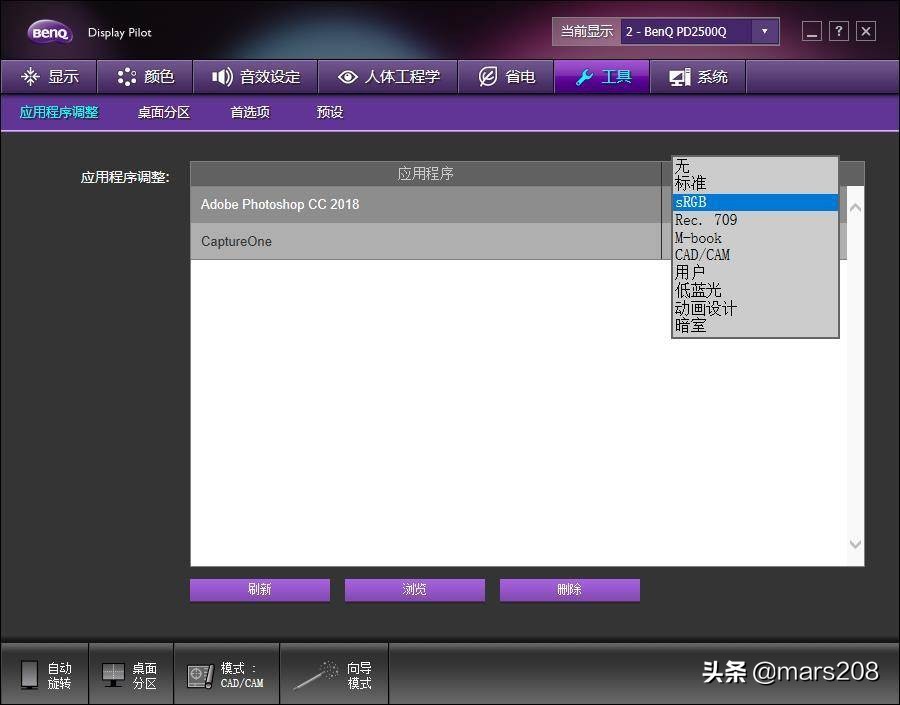Open the Color (颜色) tab
Screen dimensions: 900x705
click(146, 77)
